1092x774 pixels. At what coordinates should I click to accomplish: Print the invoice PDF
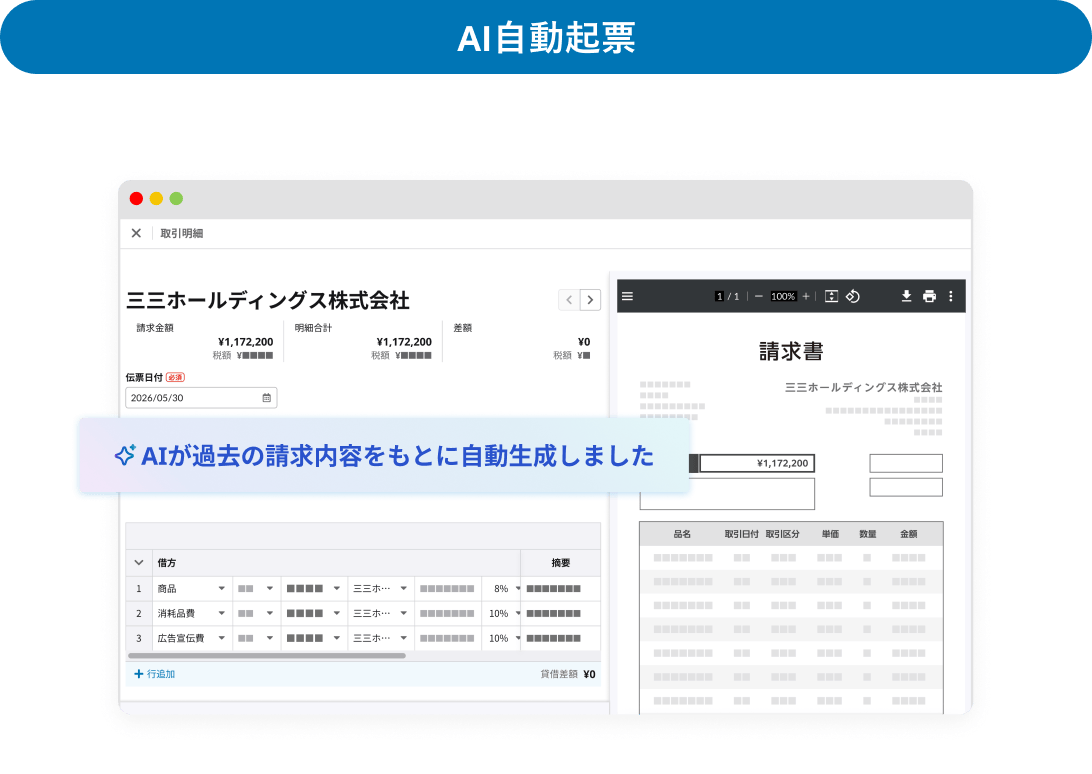tap(929, 296)
